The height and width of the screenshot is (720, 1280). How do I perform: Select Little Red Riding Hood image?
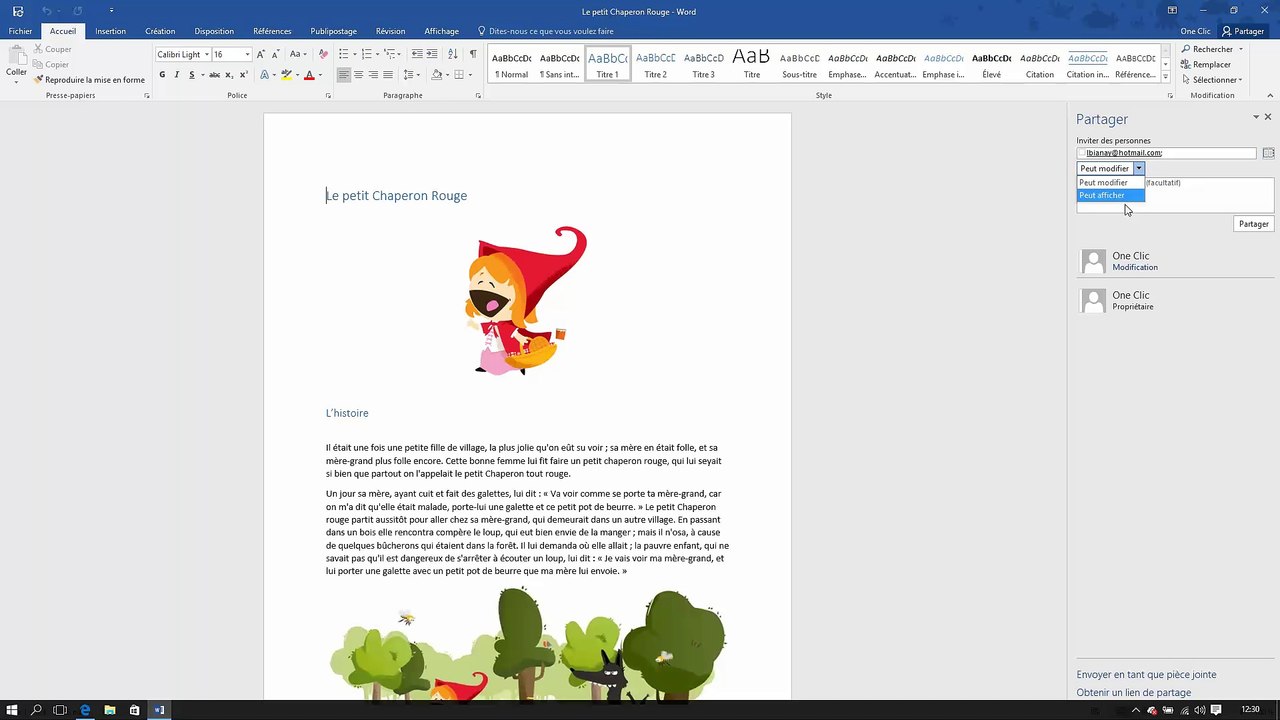526,301
